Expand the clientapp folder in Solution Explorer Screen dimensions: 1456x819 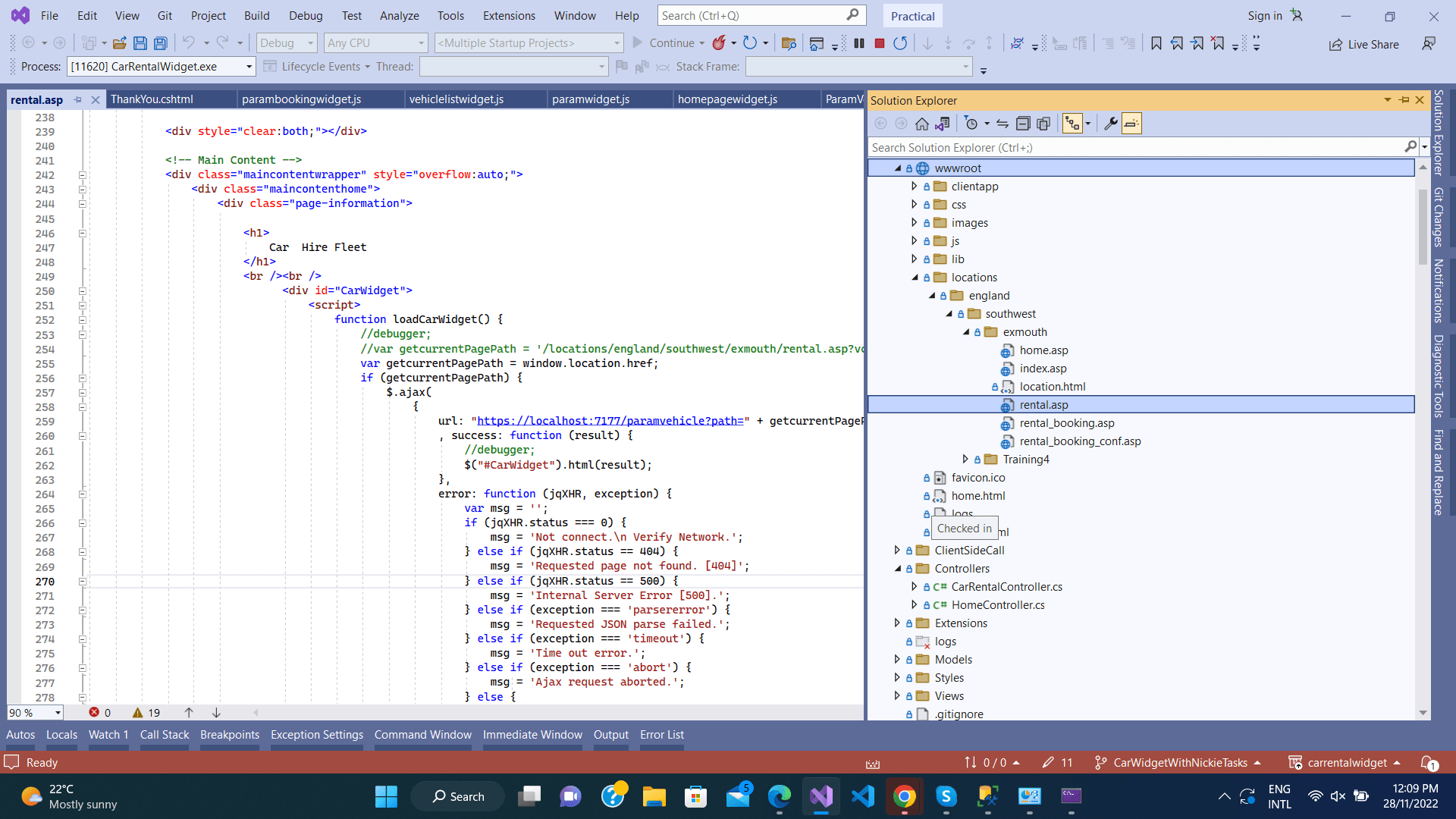click(914, 186)
